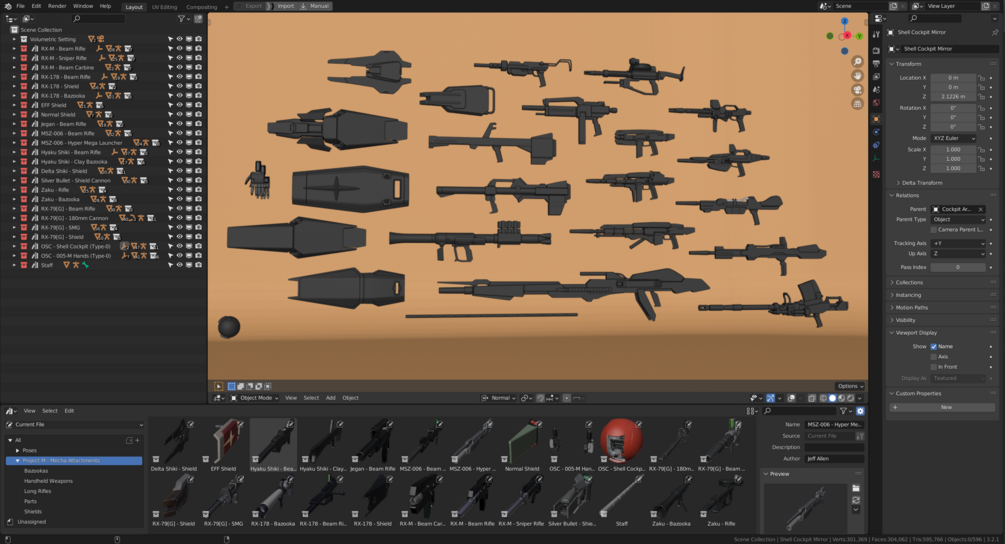Click load custom preview folder icon

[856, 488]
